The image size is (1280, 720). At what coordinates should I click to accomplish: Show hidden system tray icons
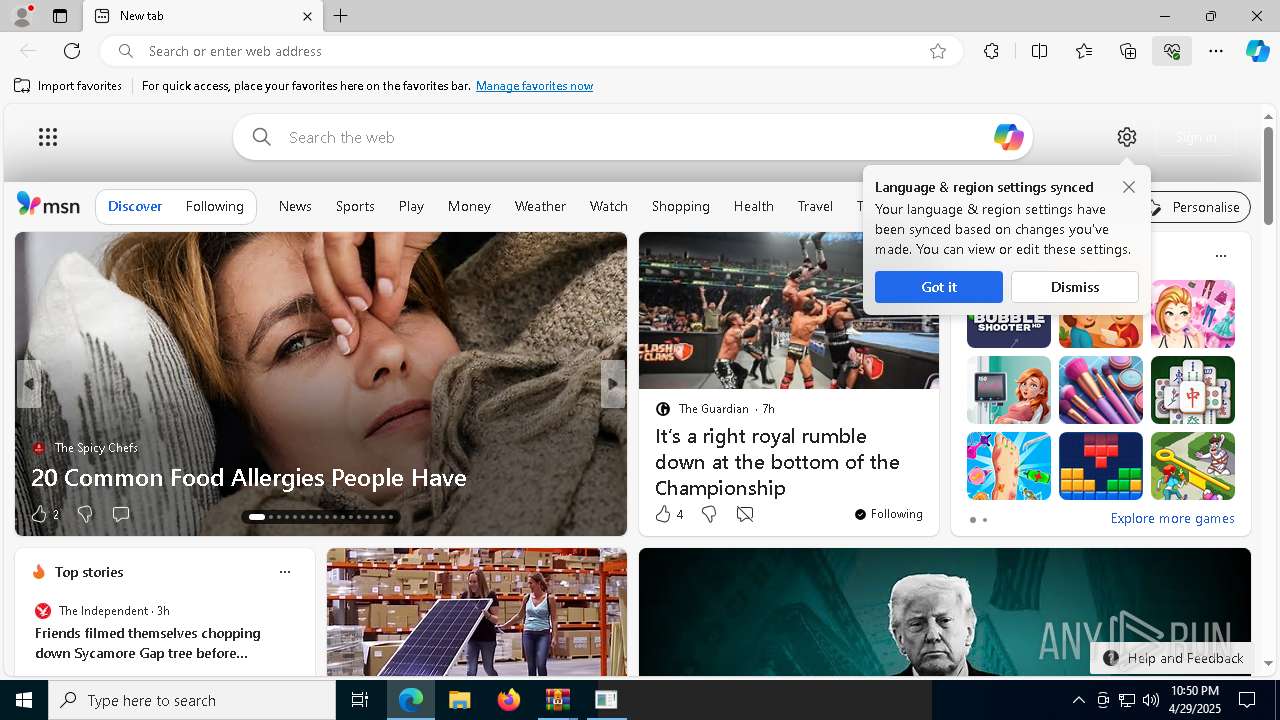(x=1078, y=700)
